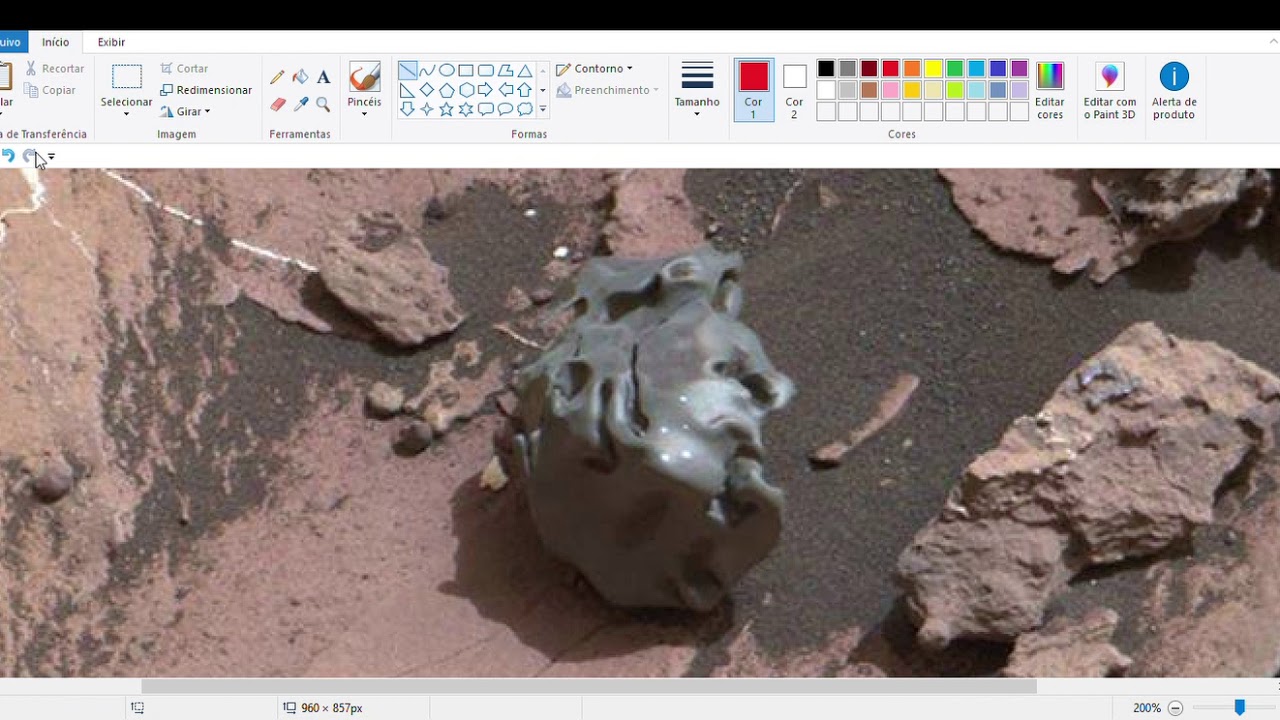This screenshot has height=720, width=1280.
Task: Pick the Line shape
Action: click(x=407, y=70)
